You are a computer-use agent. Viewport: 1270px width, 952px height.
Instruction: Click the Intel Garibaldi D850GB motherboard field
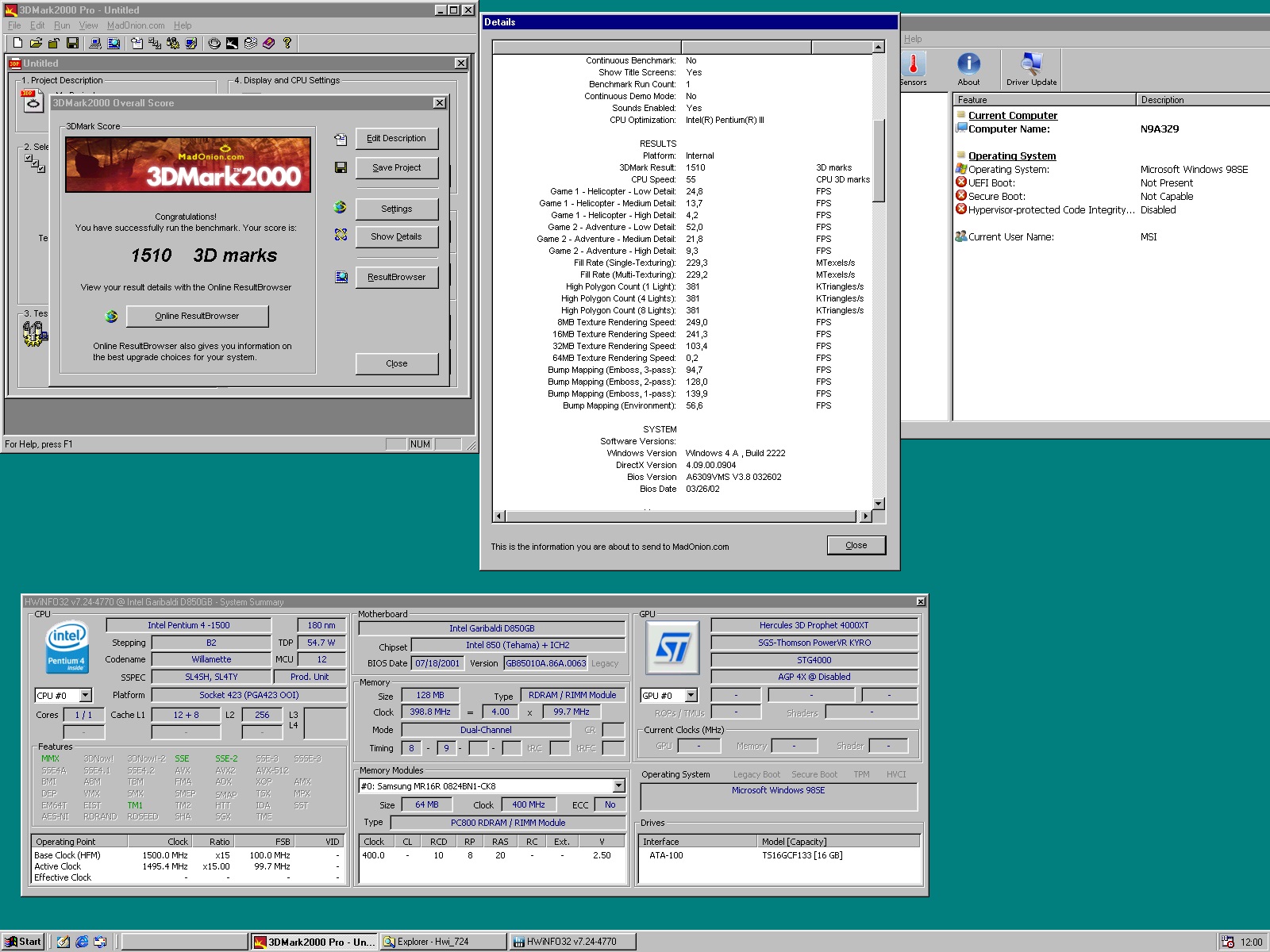492,628
